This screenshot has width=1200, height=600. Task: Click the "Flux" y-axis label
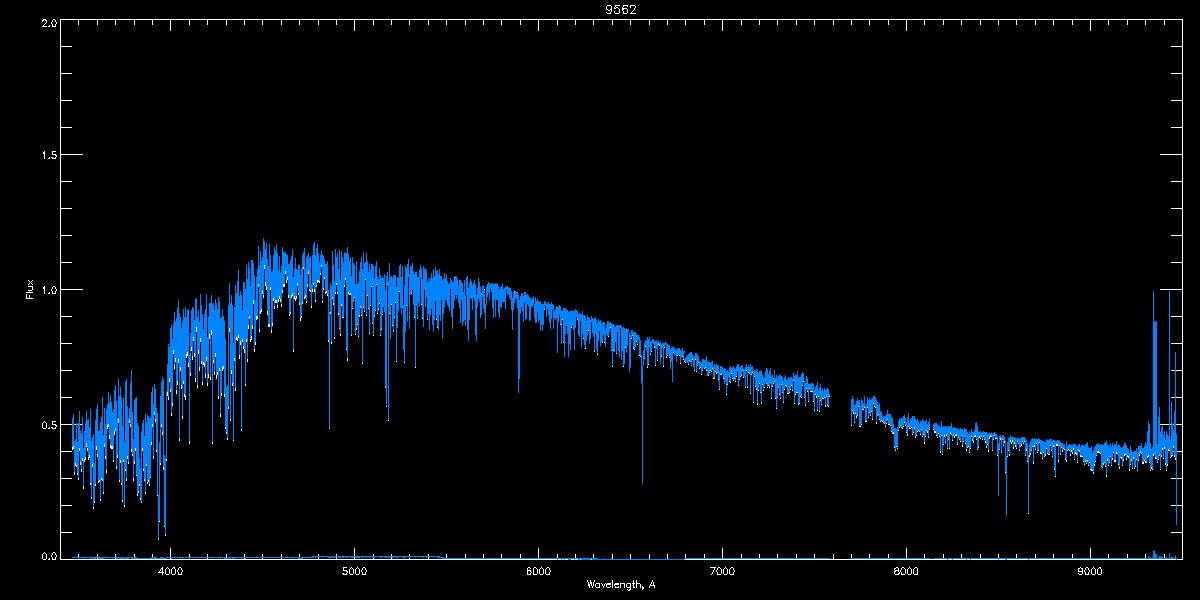30,289
